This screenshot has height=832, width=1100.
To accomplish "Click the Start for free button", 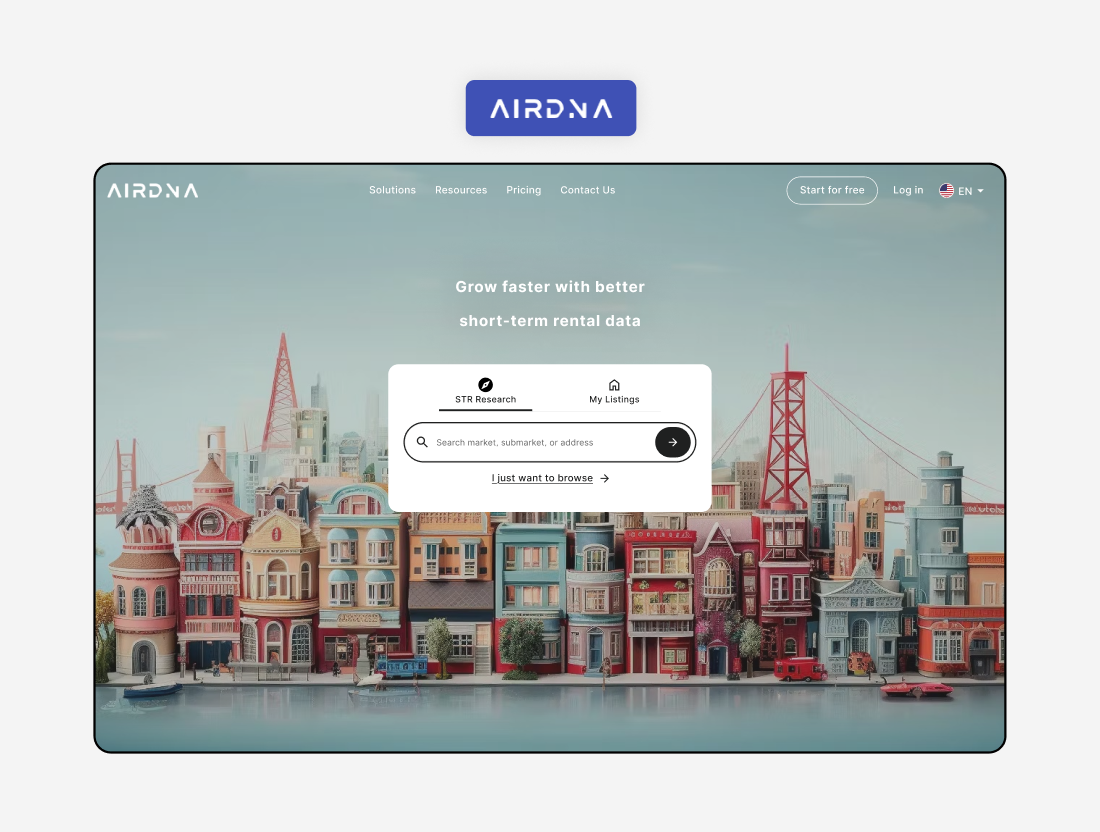I will [x=832, y=190].
